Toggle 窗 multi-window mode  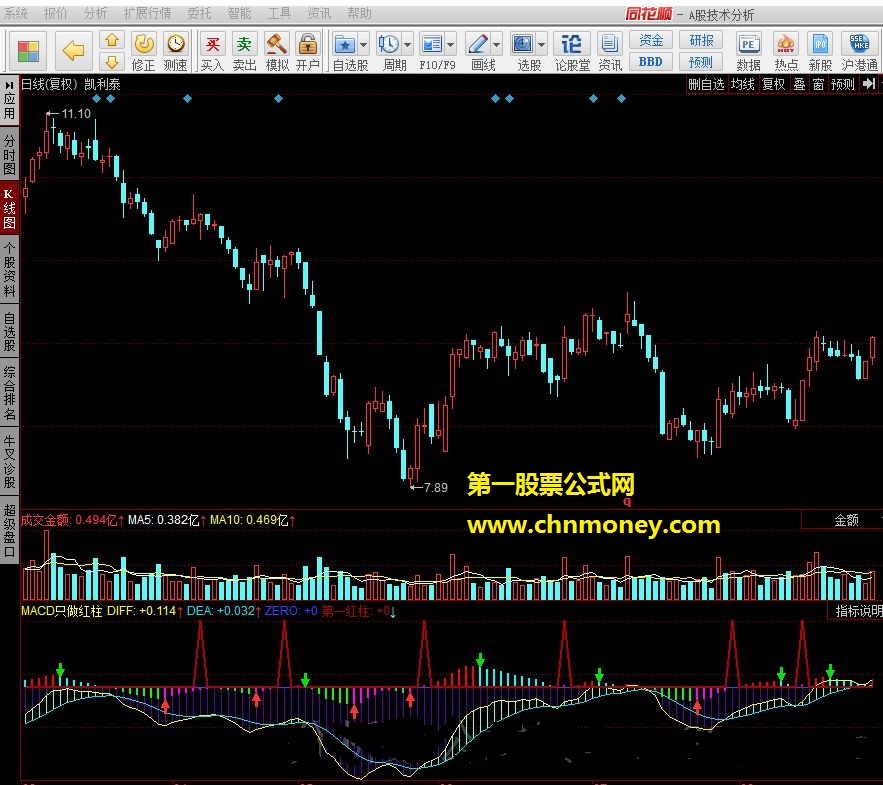pyautogui.click(x=818, y=84)
